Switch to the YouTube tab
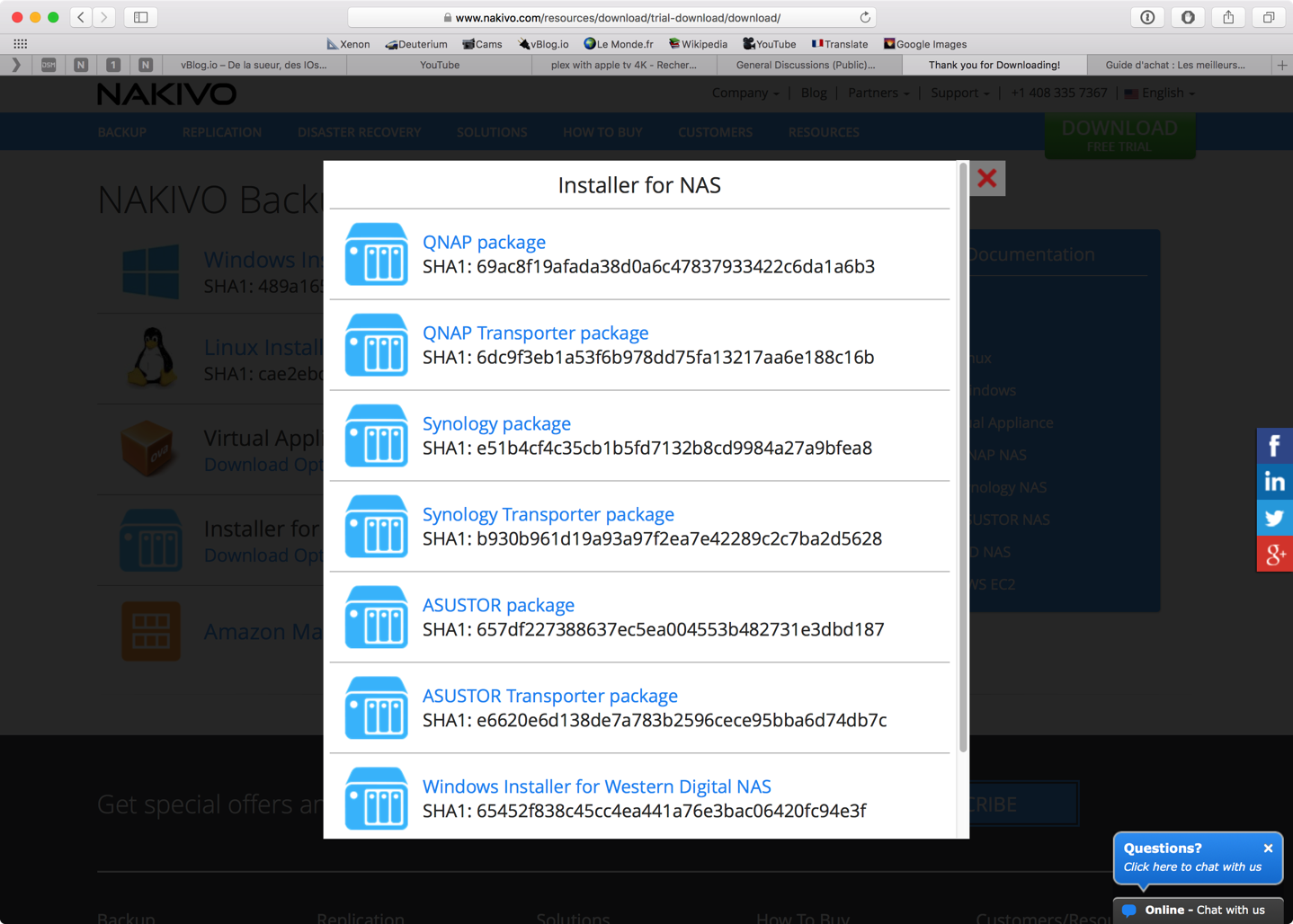 tap(440, 65)
